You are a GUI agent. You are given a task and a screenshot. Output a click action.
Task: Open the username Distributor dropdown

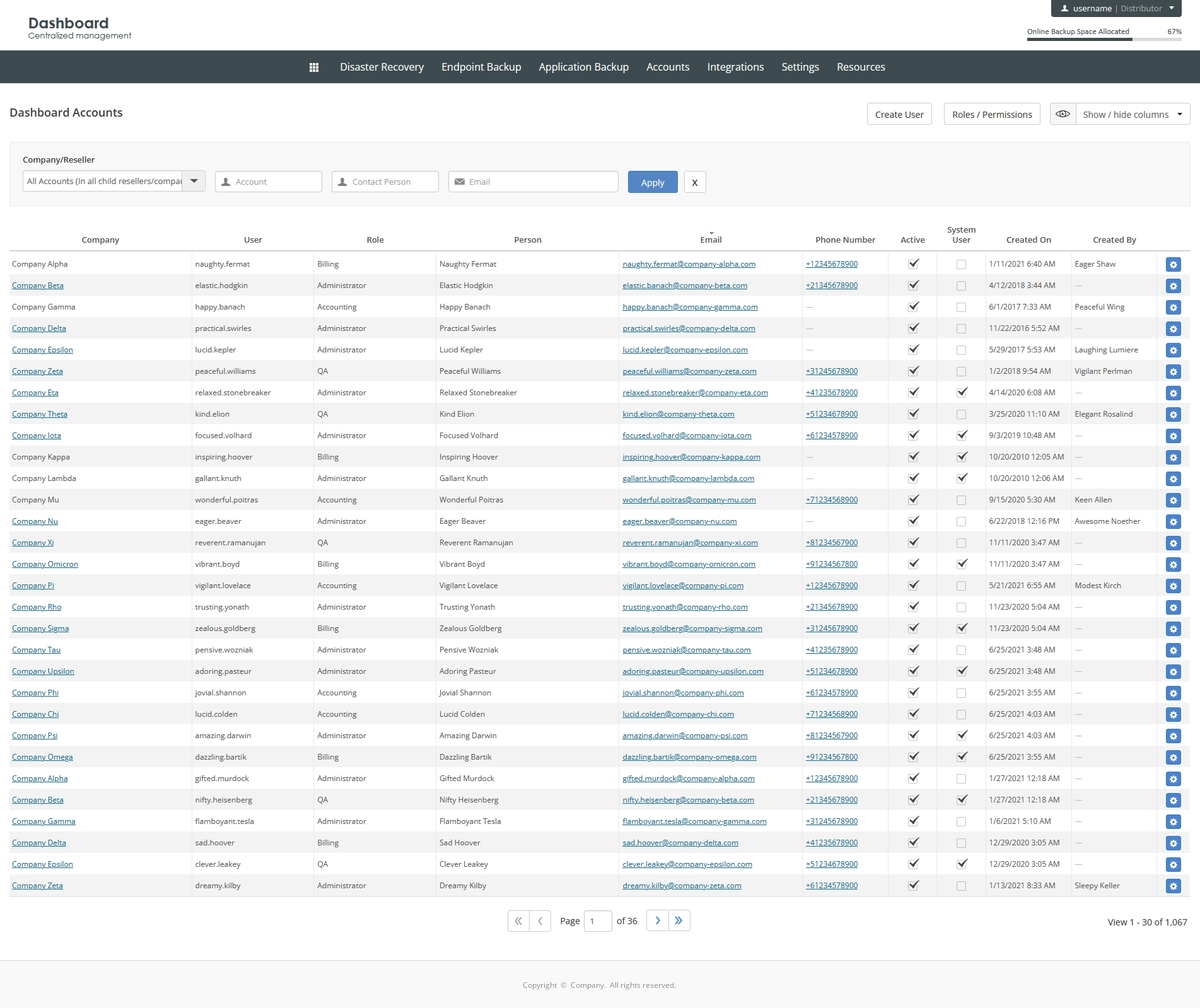(x=1116, y=8)
